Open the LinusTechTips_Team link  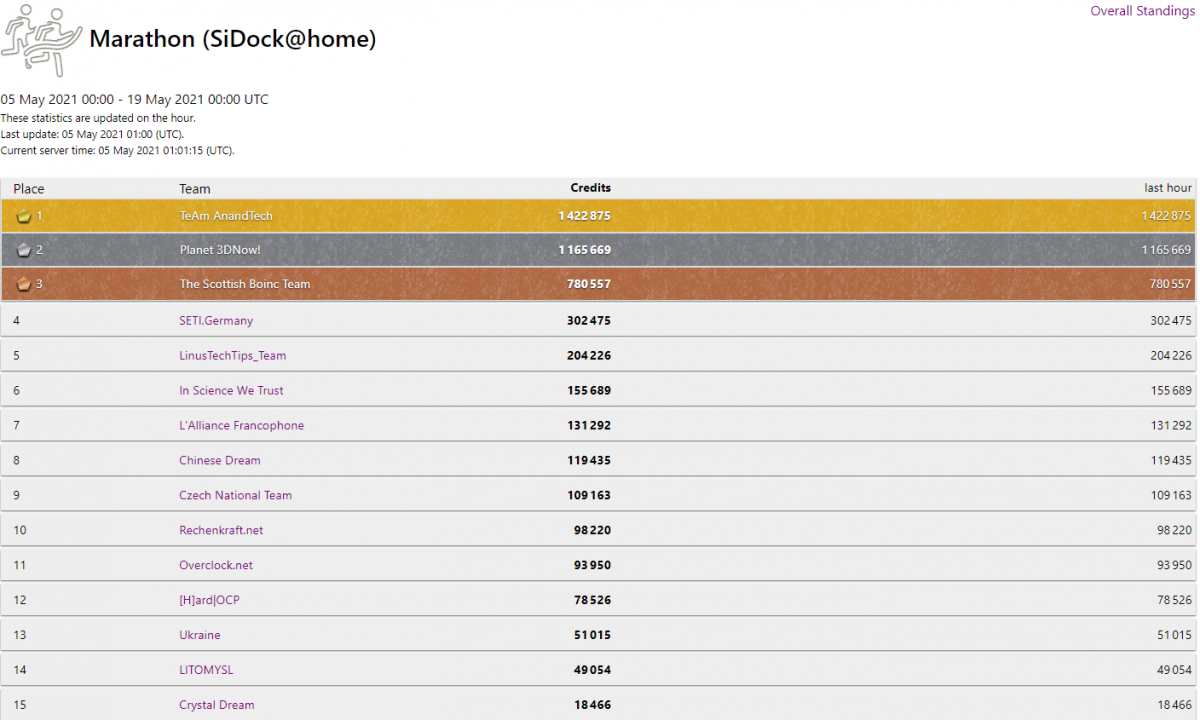click(233, 356)
